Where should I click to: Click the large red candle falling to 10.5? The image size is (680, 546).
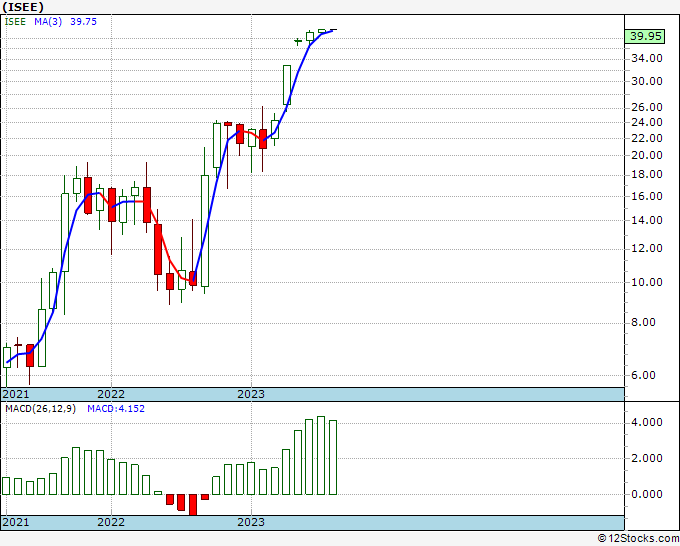(x=158, y=249)
